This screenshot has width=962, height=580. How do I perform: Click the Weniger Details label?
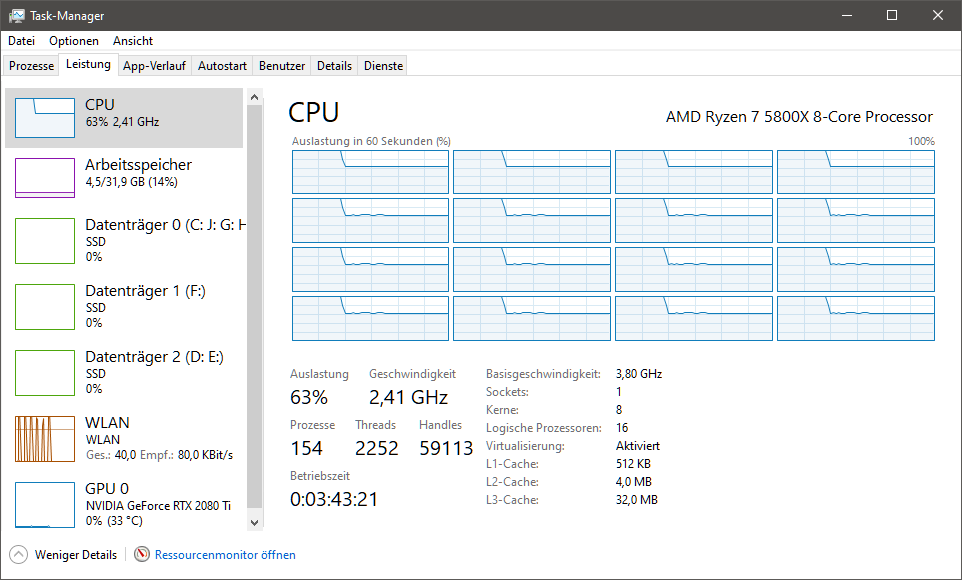pos(75,555)
